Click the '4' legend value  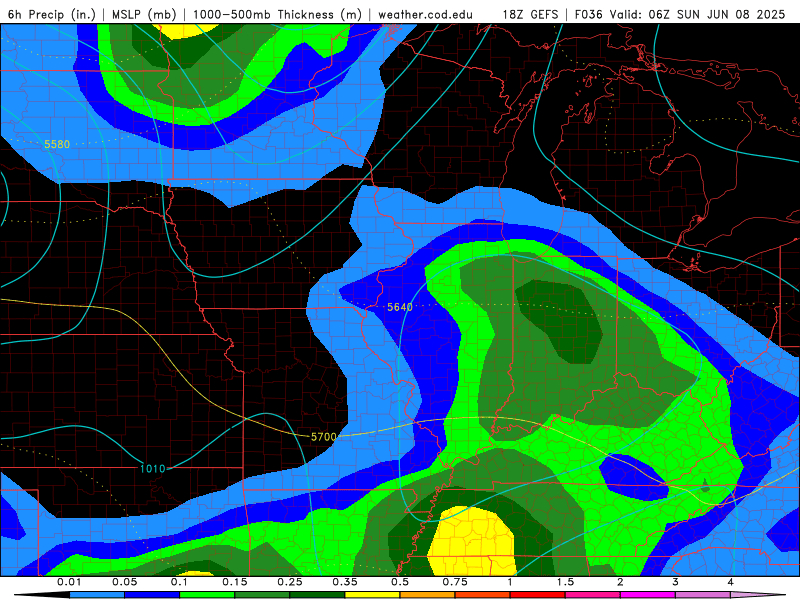pos(731,582)
